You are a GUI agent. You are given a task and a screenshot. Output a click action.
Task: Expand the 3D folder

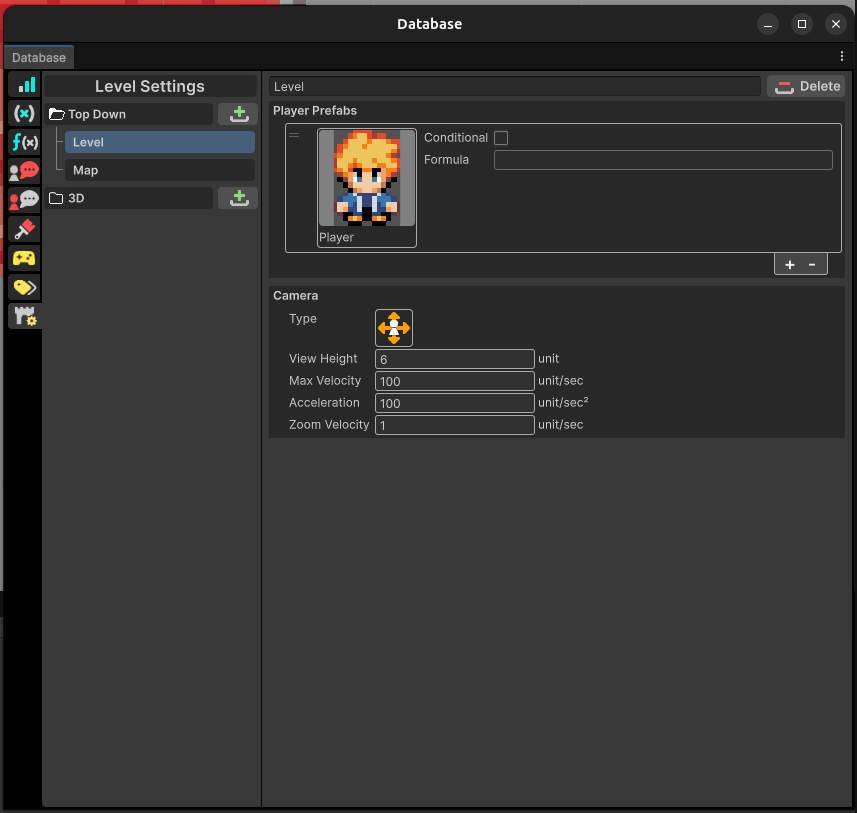(x=57, y=198)
